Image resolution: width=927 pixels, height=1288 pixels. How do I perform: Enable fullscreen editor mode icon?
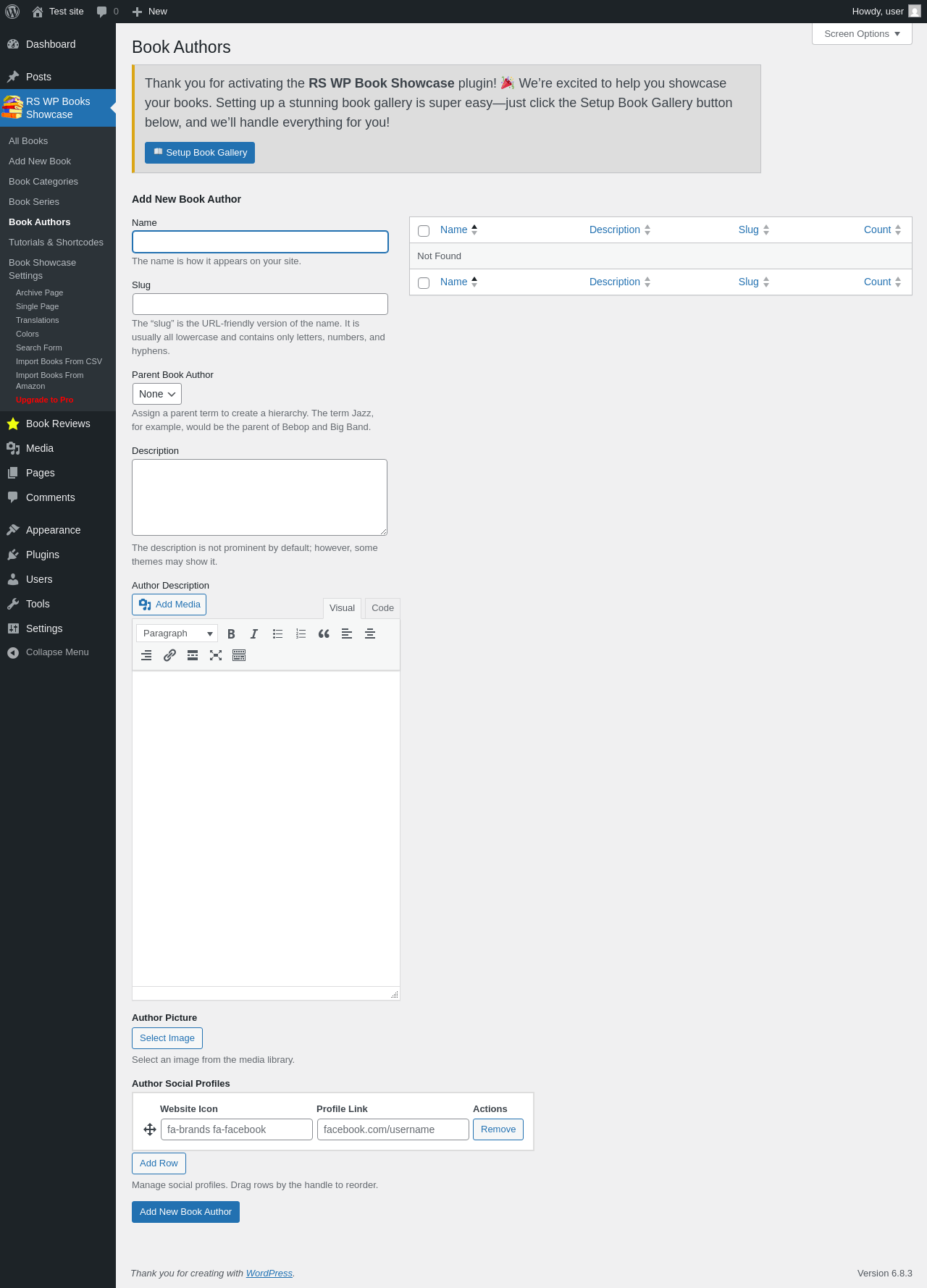click(x=216, y=655)
